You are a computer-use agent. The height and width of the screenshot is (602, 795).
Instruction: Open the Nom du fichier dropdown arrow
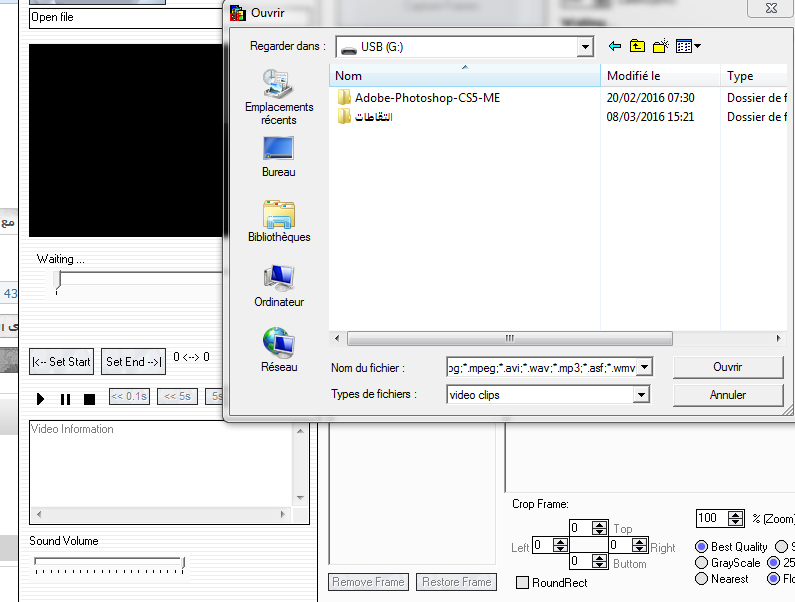point(644,367)
